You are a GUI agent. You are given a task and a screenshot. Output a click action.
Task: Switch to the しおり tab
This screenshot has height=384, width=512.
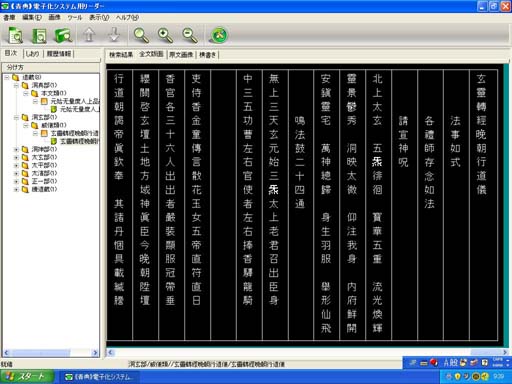[32, 54]
